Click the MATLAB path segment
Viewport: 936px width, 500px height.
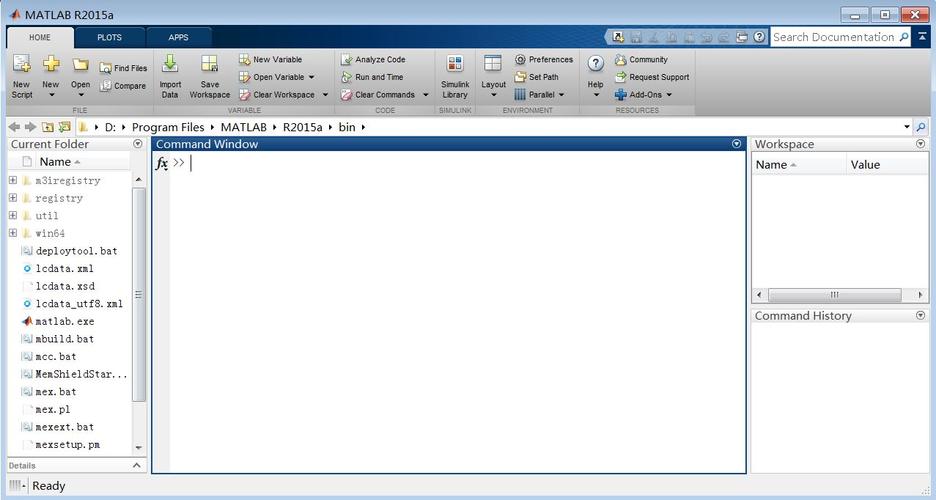(244, 127)
